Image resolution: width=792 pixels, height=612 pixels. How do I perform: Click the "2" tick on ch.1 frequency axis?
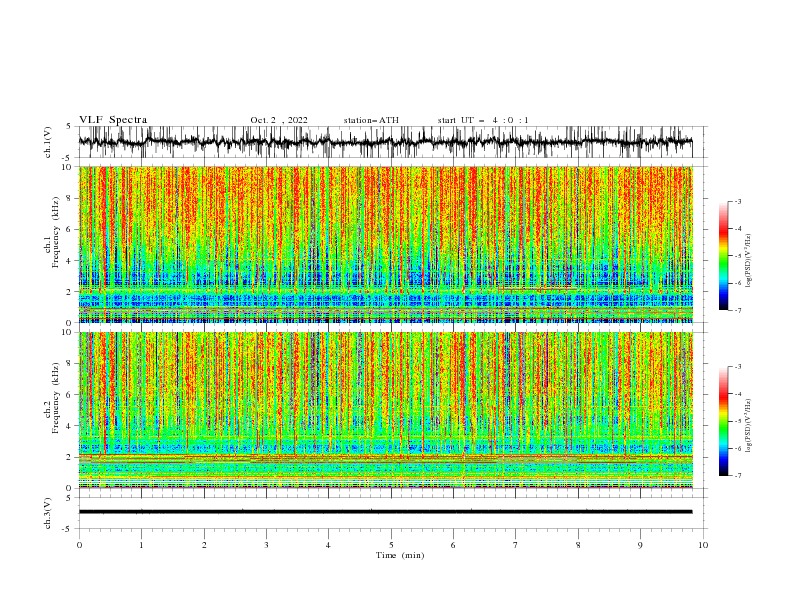[69, 292]
